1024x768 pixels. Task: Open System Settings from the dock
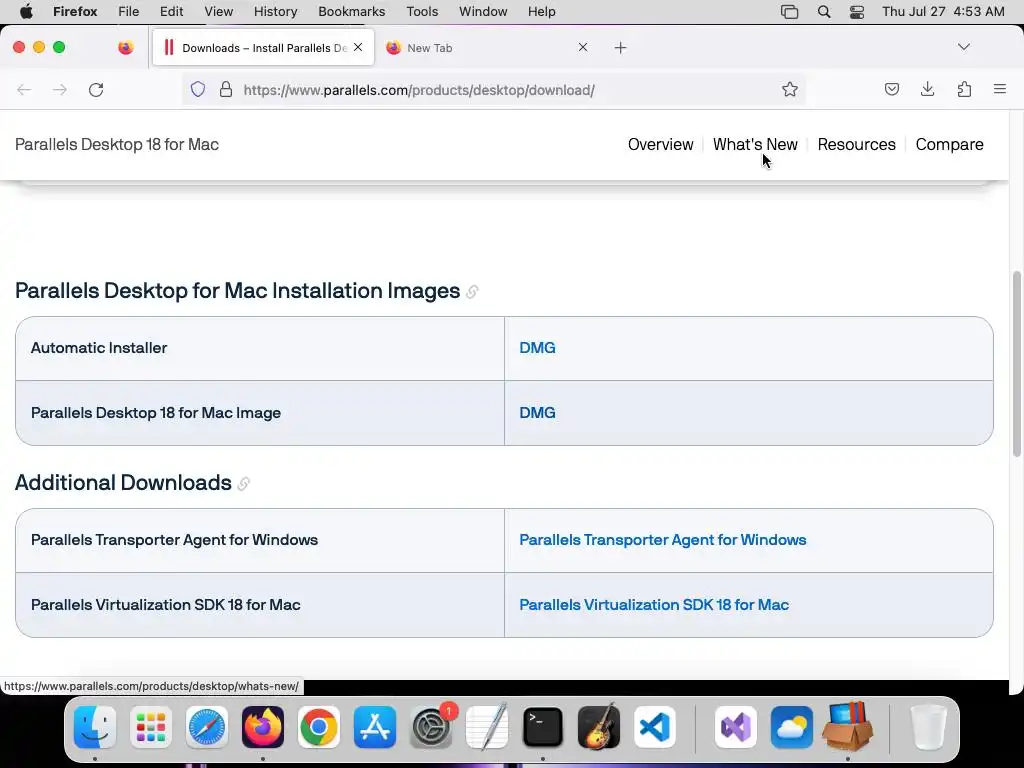(x=431, y=727)
